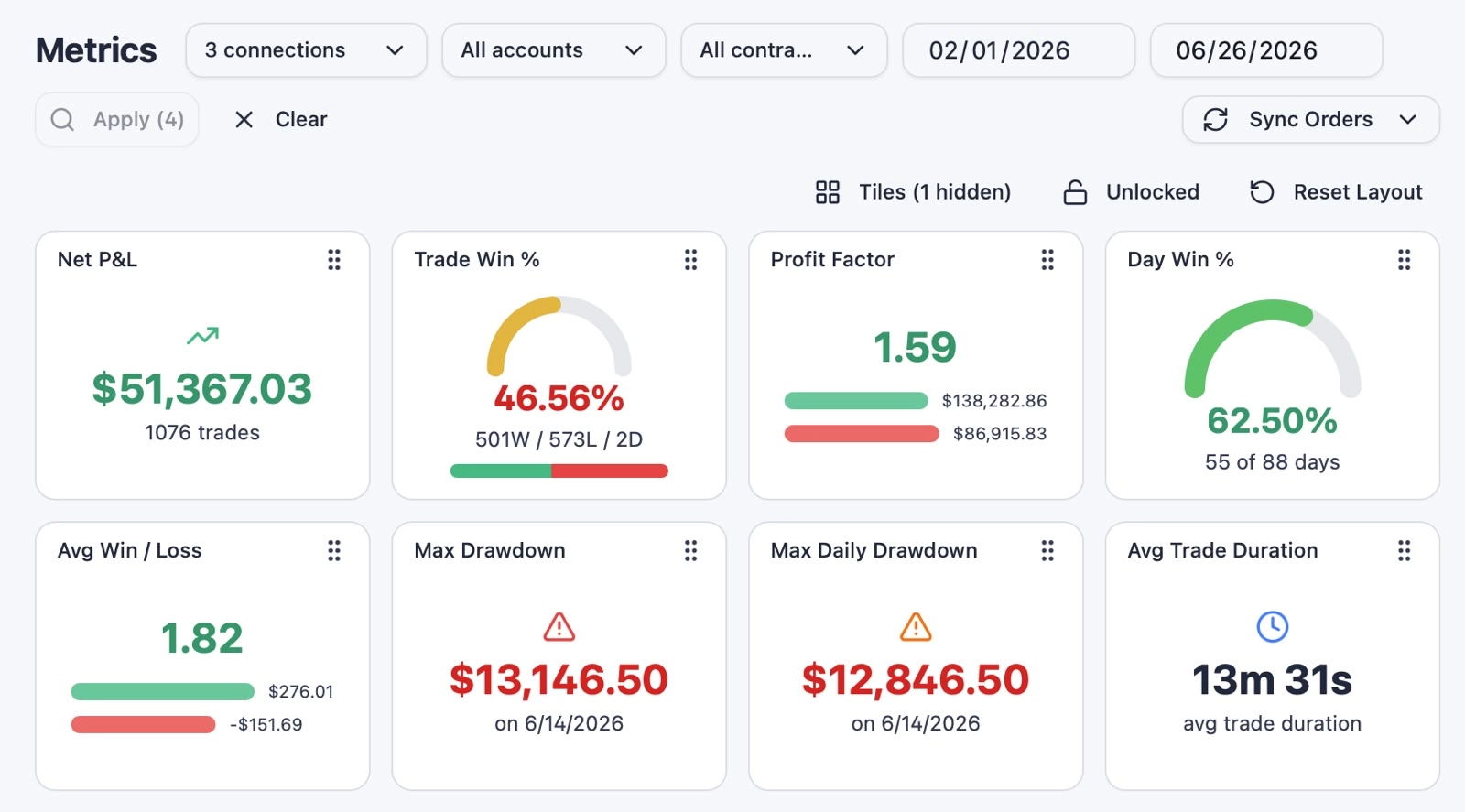This screenshot has width=1465, height=812.
Task: Click the Net P&L tile drag handle
Action: coord(334,260)
